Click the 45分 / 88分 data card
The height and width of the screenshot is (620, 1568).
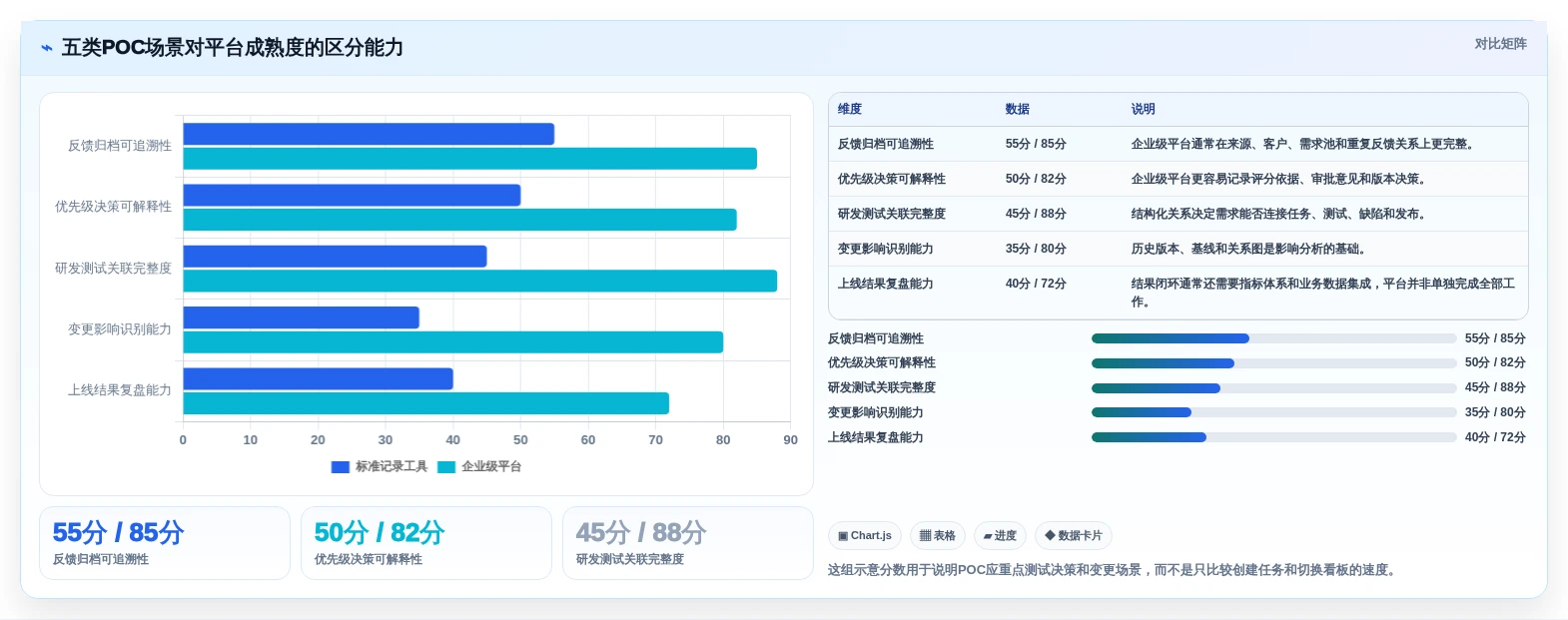point(688,543)
